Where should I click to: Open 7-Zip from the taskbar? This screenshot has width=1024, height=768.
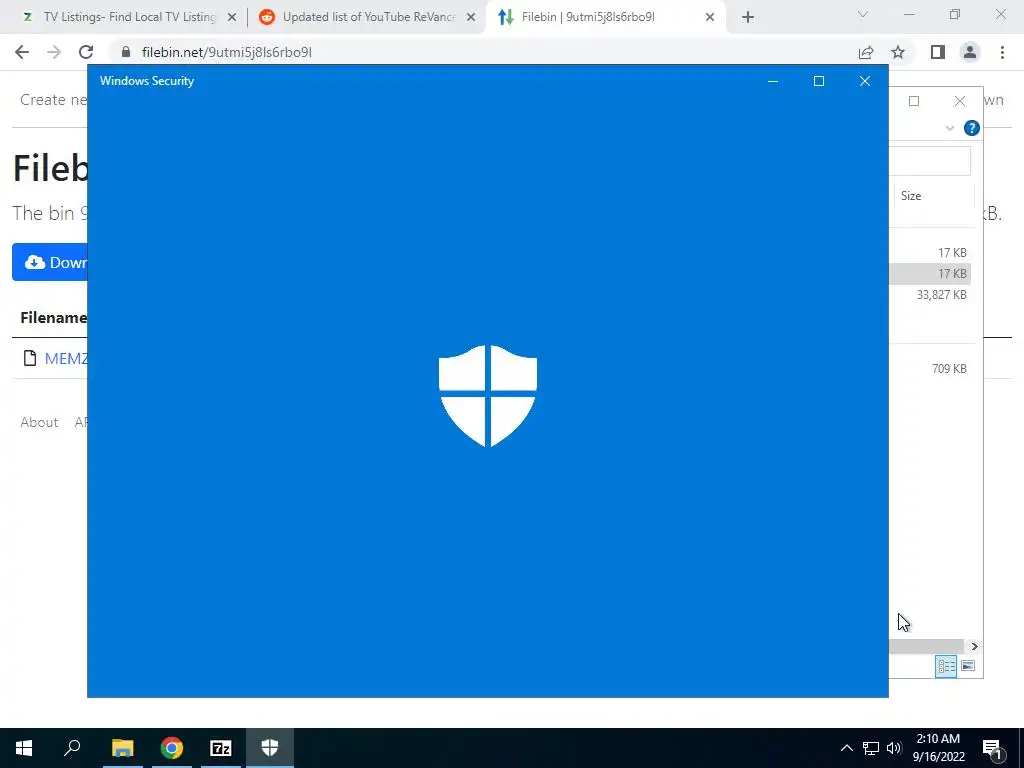221,748
